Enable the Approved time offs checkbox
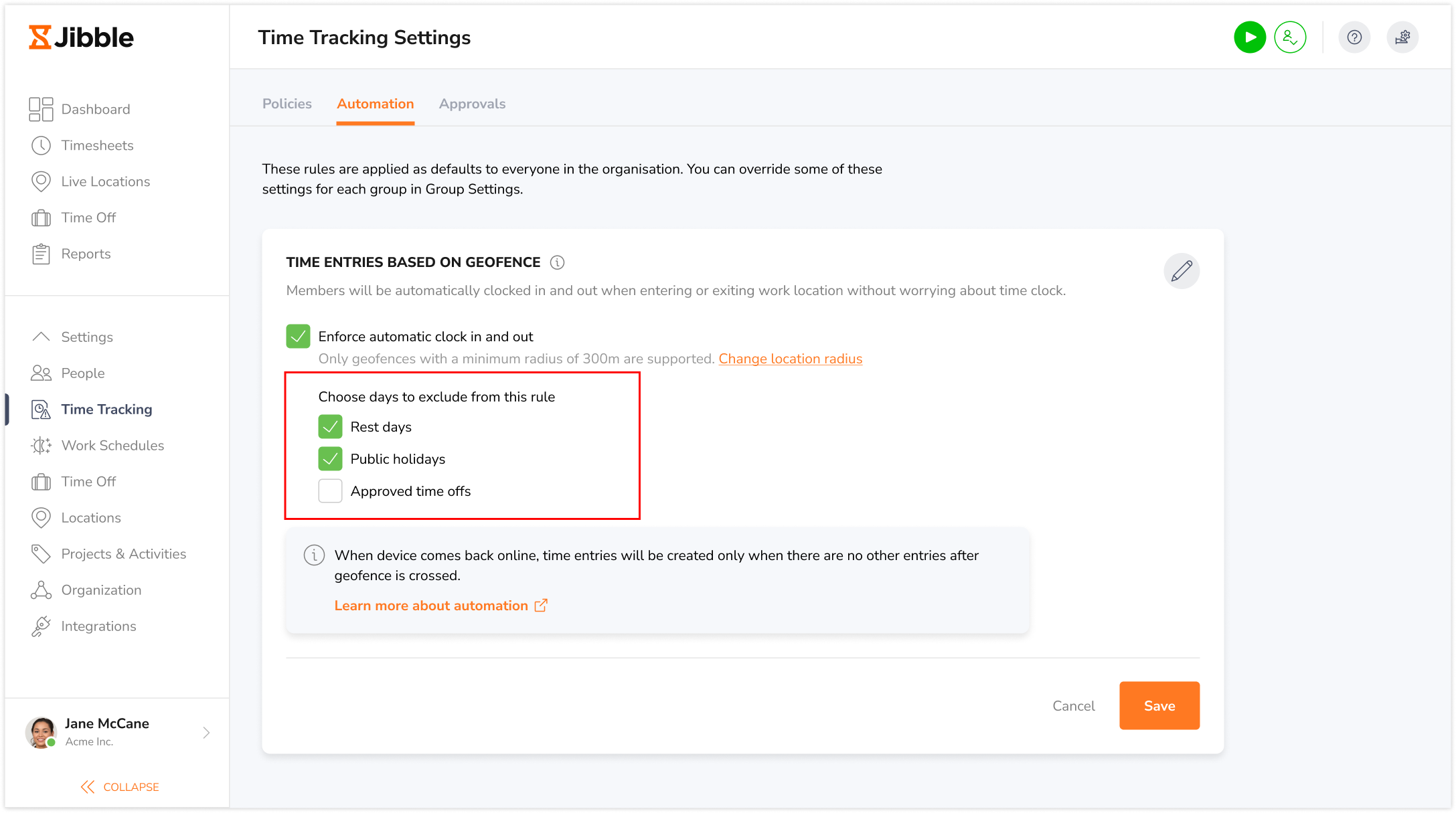This screenshot has height=813, width=1456. (330, 491)
